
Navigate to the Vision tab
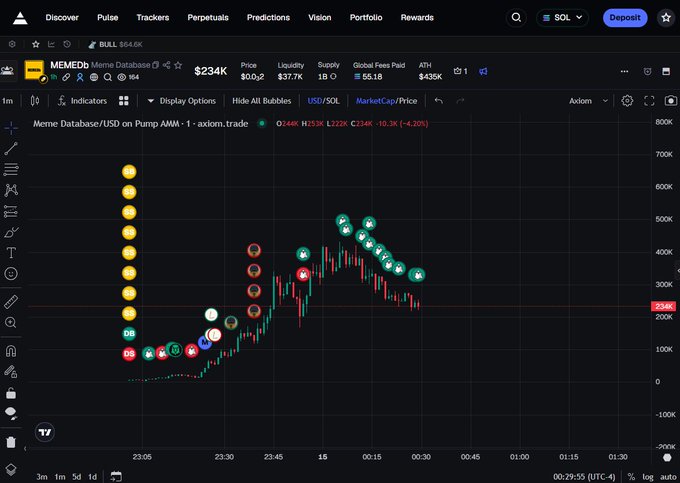tap(320, 18)
